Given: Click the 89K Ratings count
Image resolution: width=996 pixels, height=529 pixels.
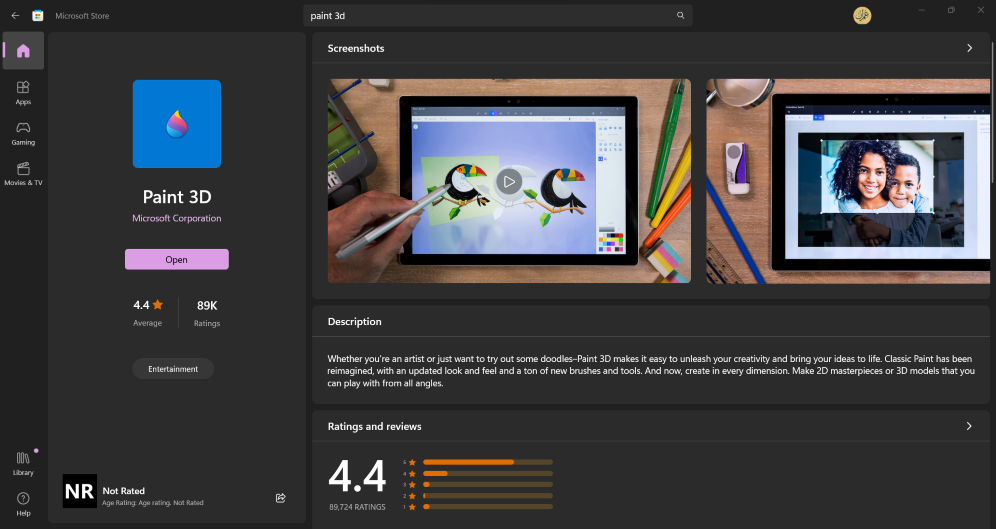Looking at the screenshot, I should [x=207, y=313].
